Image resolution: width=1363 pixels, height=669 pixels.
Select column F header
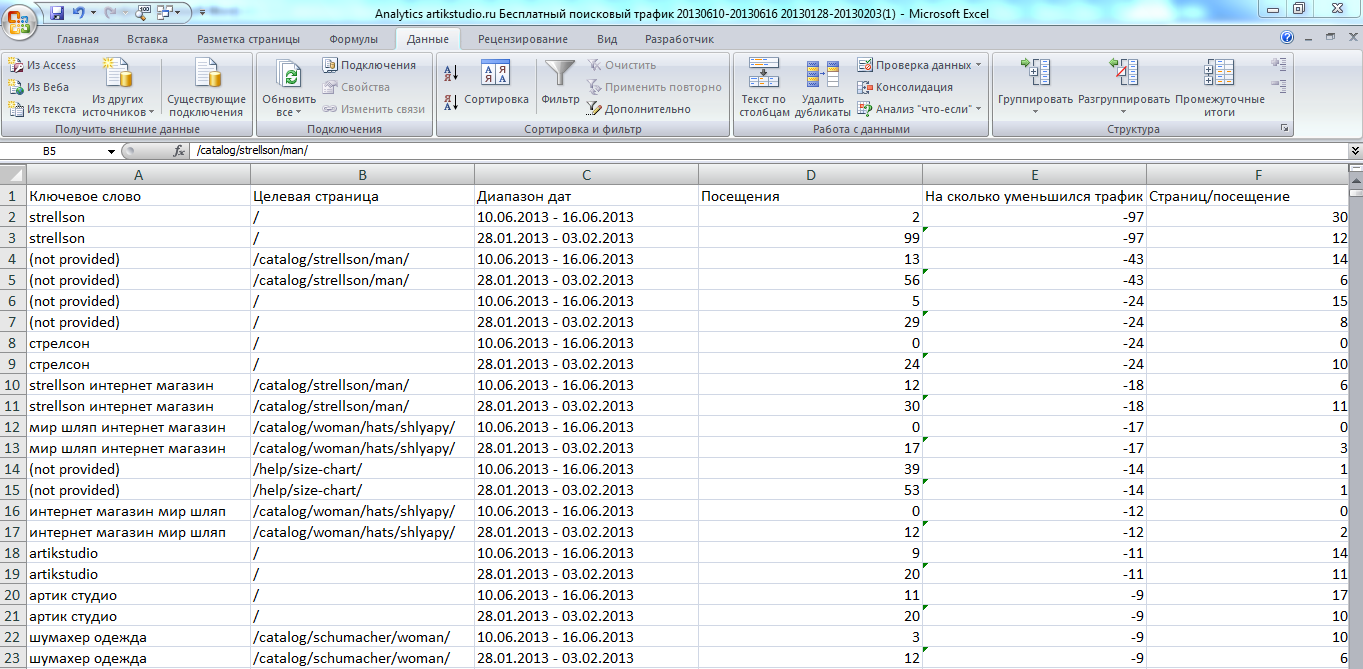1247,175
